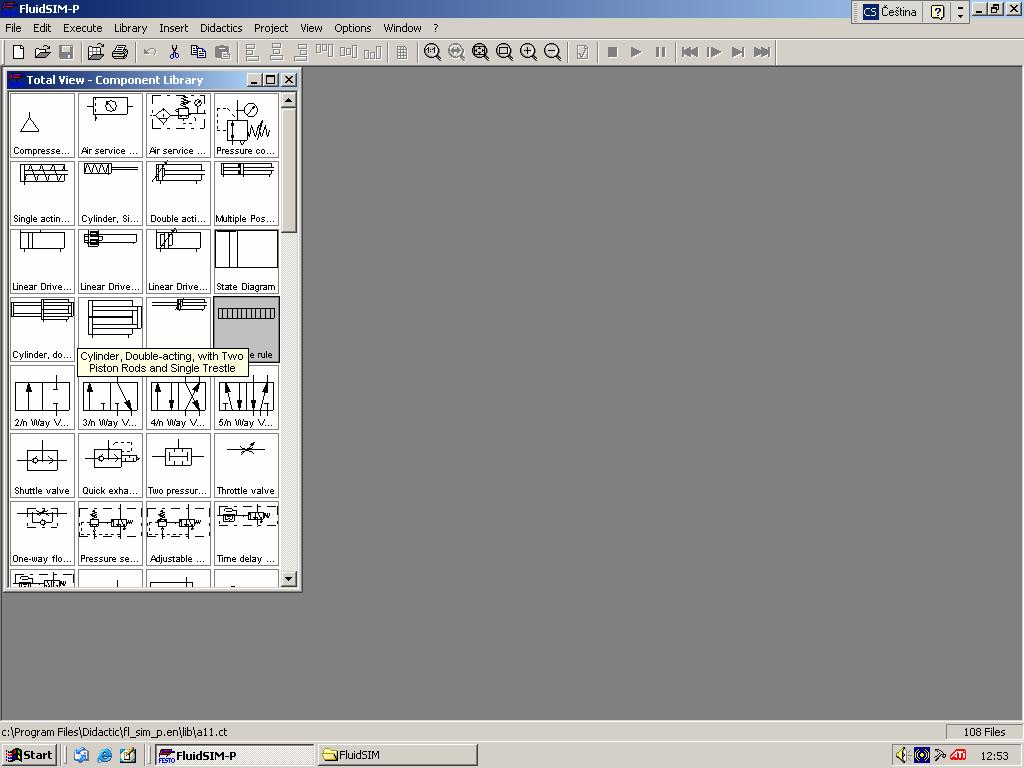Open the View menu
The width and height of the screenshot is (1024, 768).
311,28
